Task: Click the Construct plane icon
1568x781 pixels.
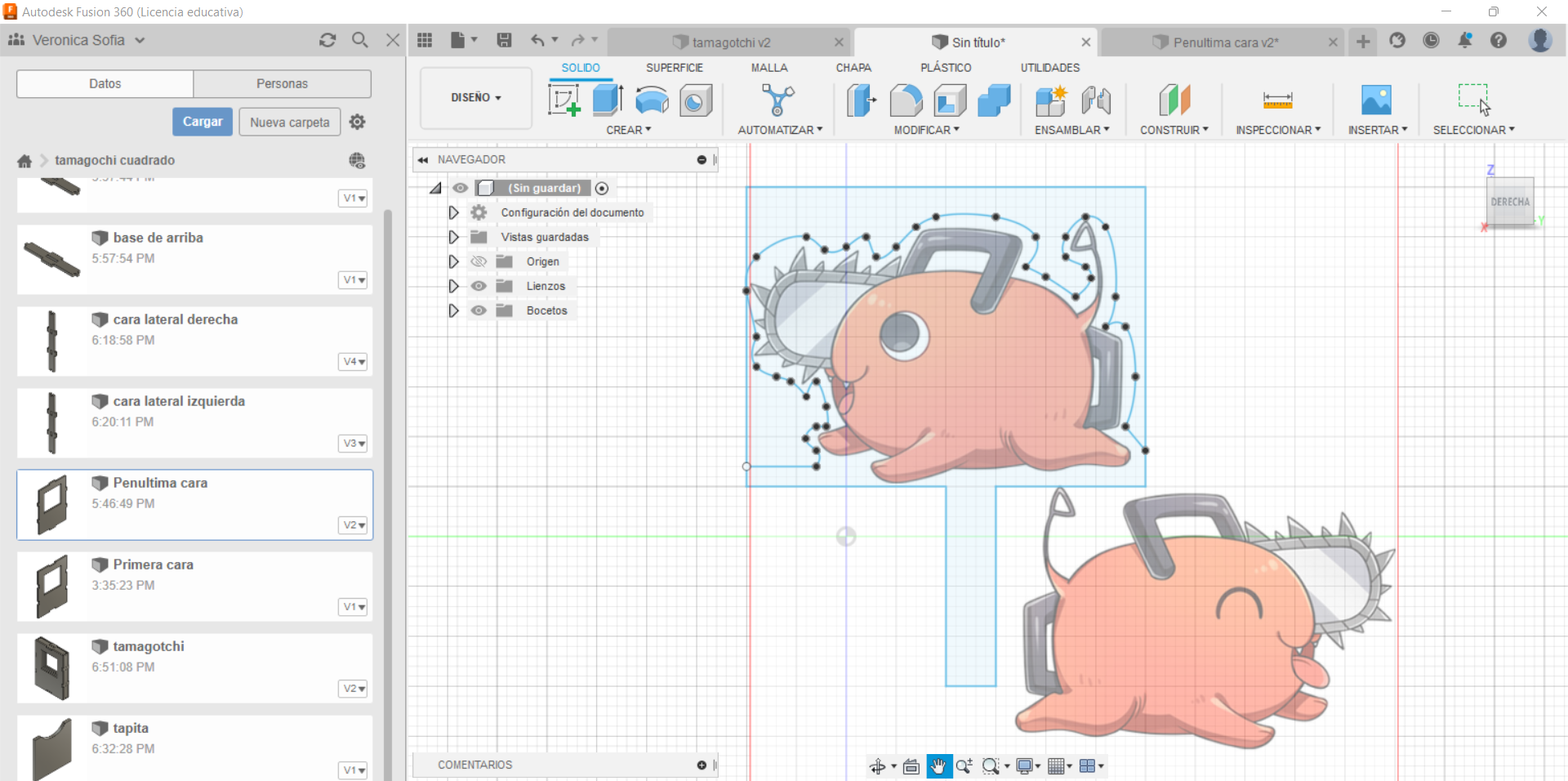Action: 1174,100
